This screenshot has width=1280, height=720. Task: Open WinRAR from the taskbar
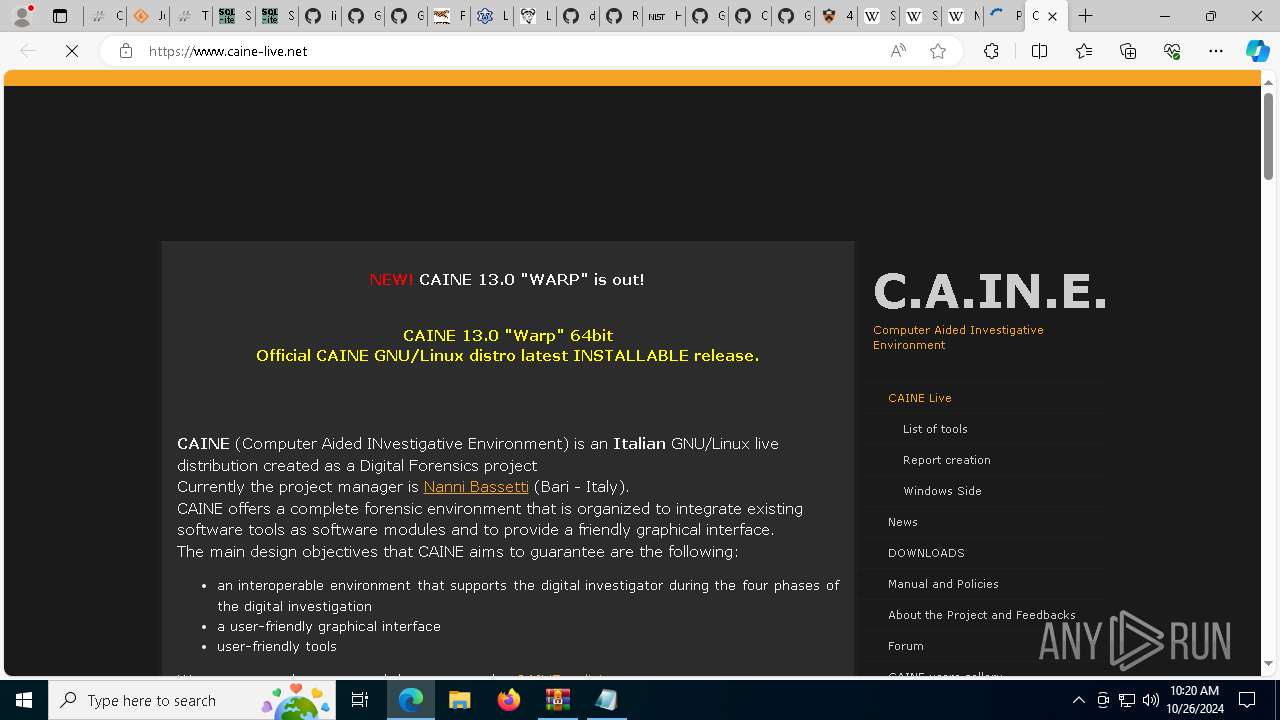[557, 700]
